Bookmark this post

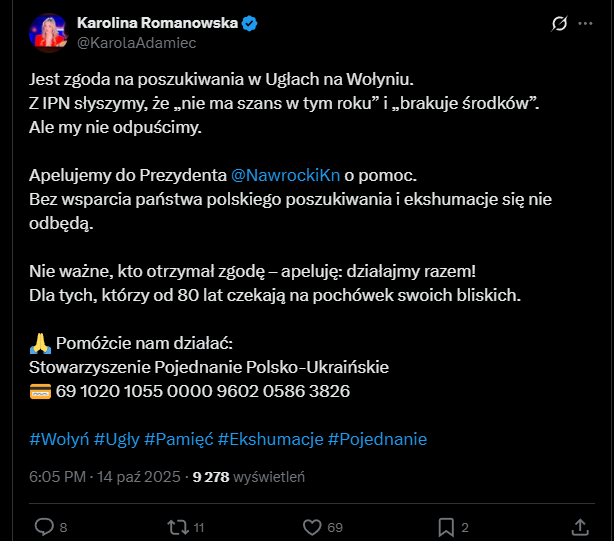(x=446, y=526)
